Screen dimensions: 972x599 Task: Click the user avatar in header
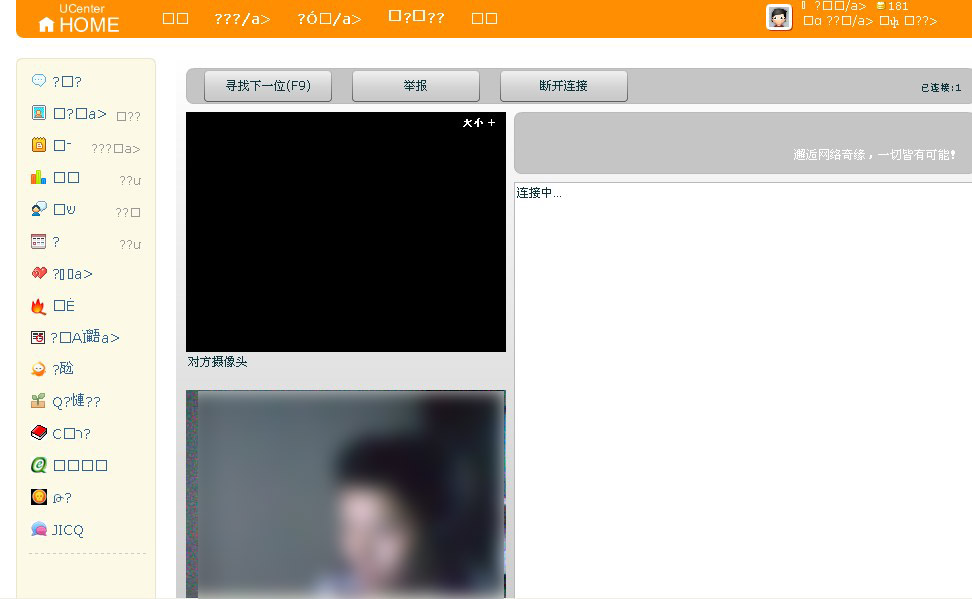pos(779,17)
